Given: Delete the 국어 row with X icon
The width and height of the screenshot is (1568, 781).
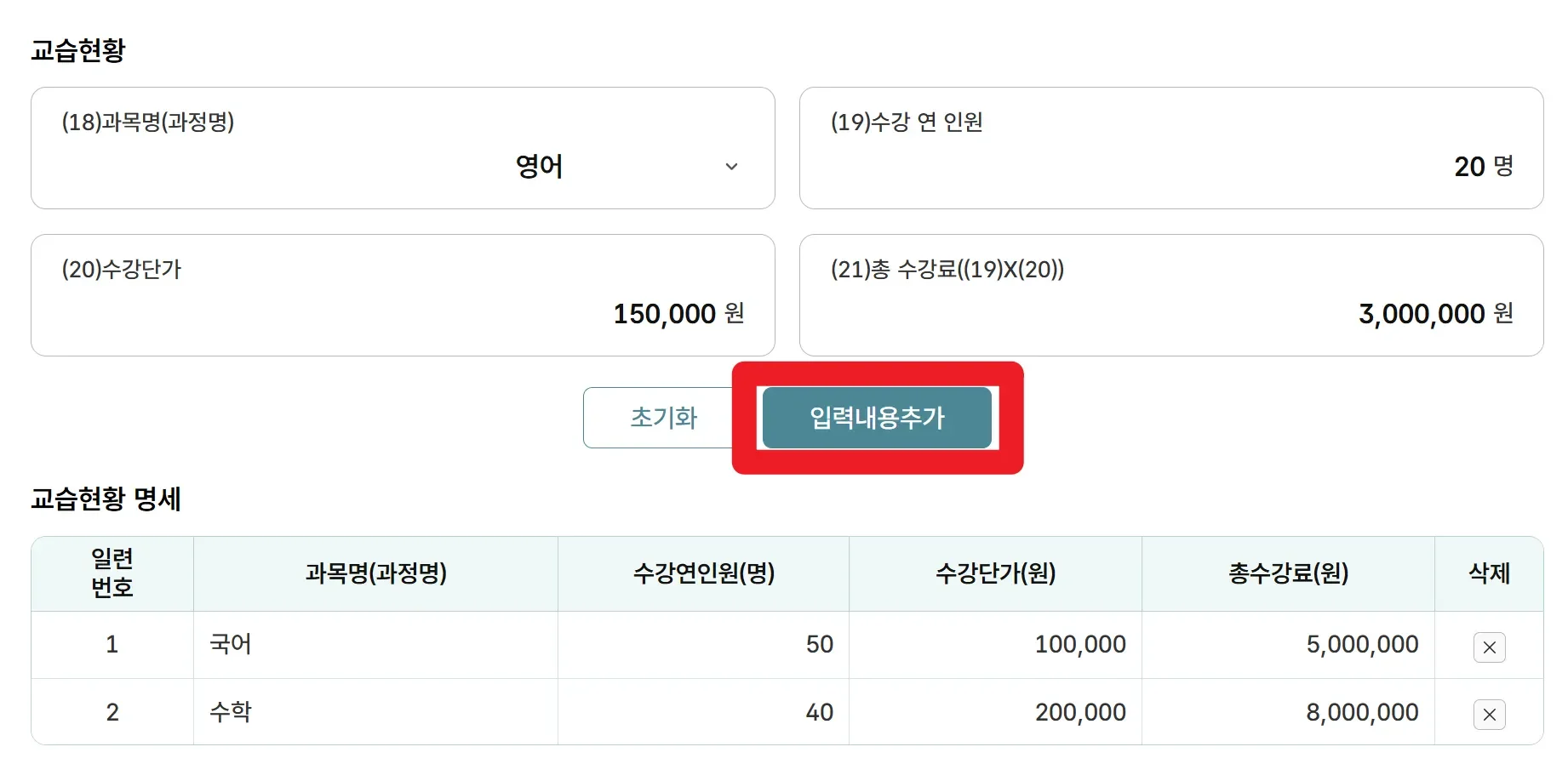Looking at the screenshot, I should point(1489,647).
